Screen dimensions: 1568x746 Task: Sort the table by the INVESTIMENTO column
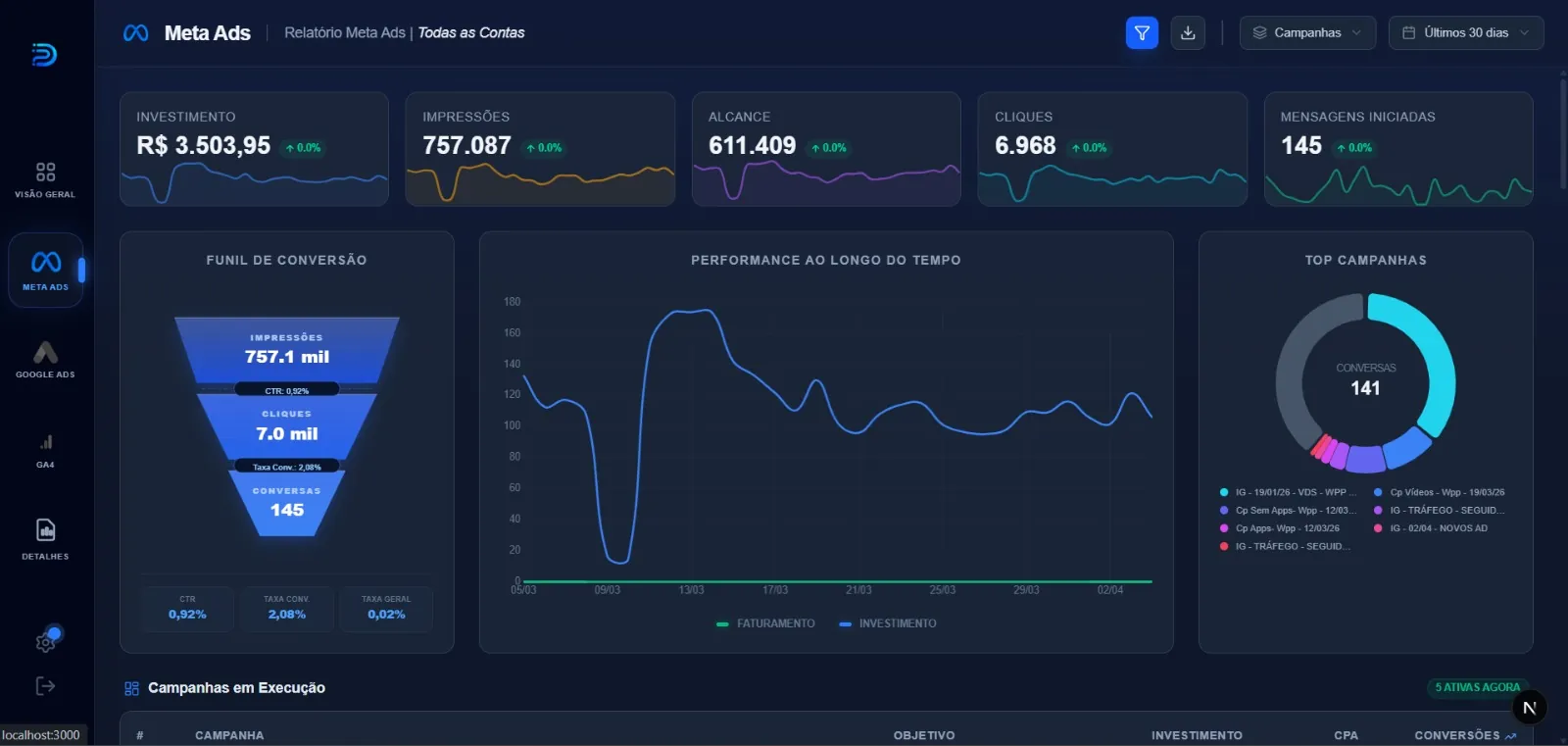pyautogui.click(x=1197, y=735)
